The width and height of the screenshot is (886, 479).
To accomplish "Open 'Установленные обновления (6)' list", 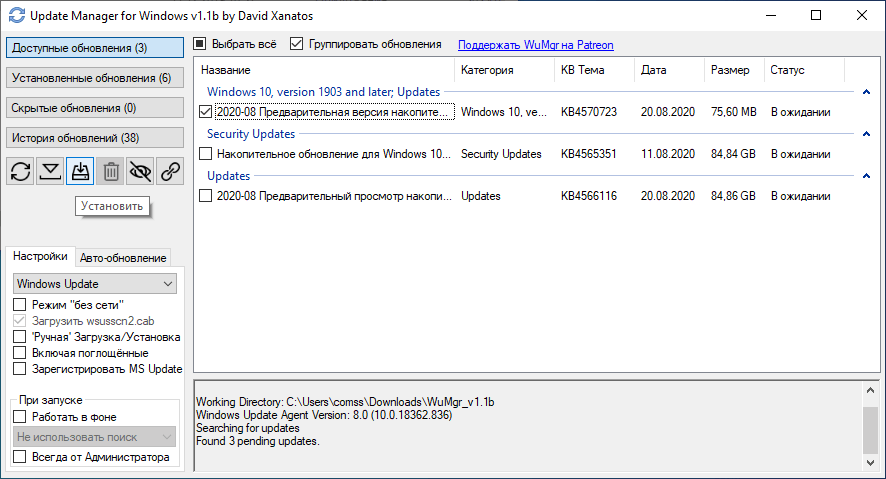I will coord(95,78).
